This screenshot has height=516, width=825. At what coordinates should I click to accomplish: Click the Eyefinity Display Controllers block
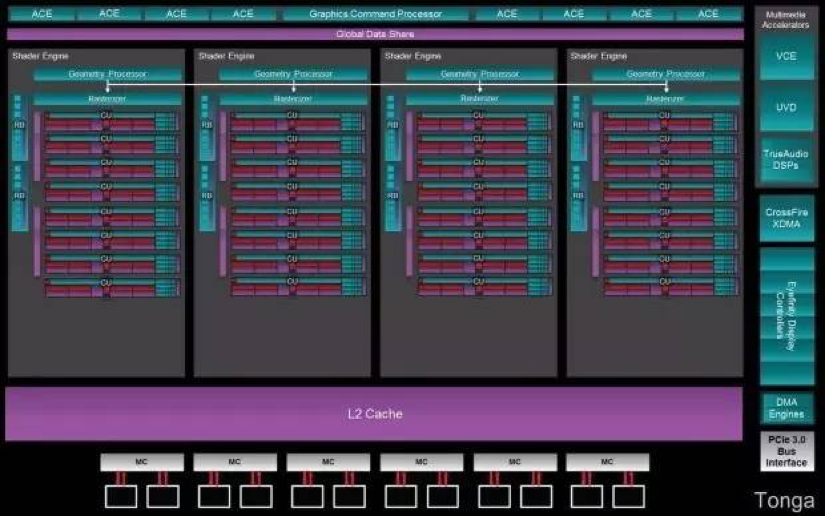coord(786,315)
